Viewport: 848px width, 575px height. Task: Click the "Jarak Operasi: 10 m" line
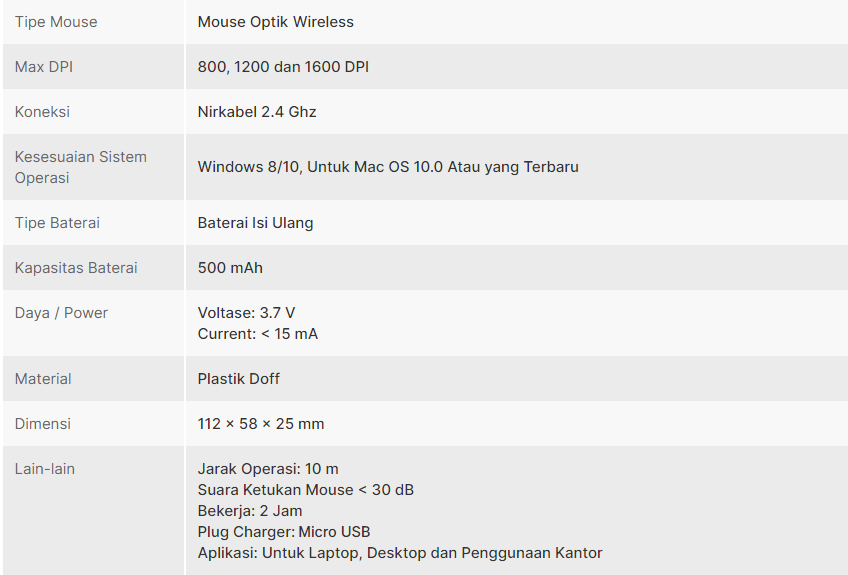click(x=268, y=469)
